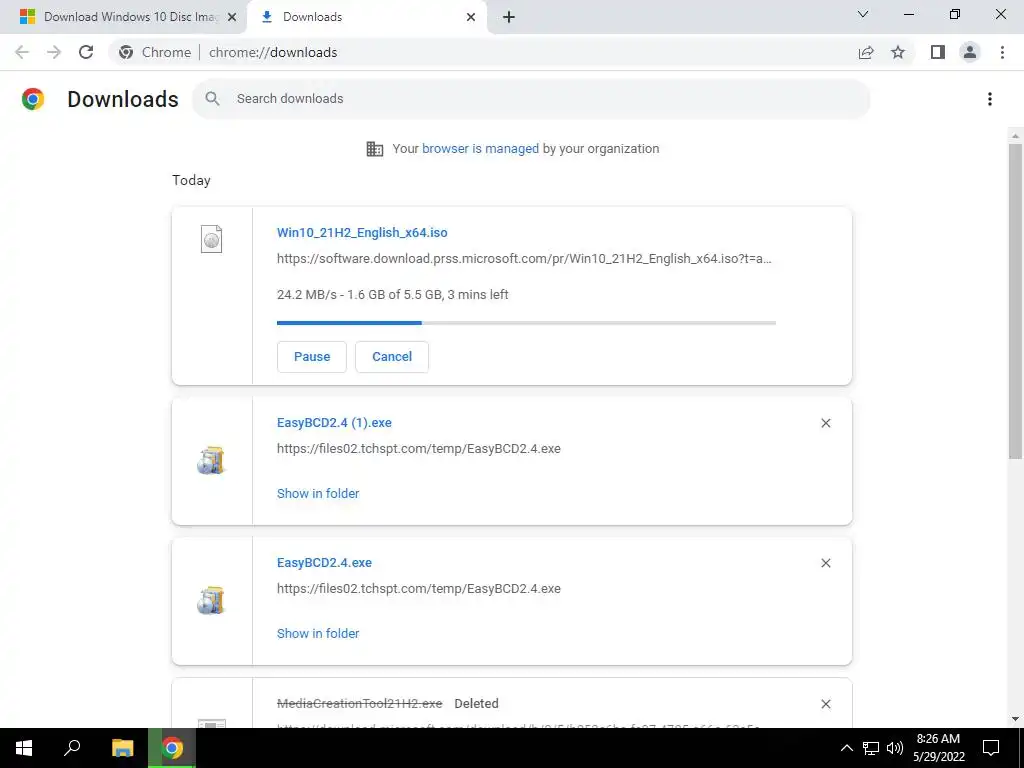Click the Chrome logo beside Downloads heading

pyautogui.click(x=33, y=99)
